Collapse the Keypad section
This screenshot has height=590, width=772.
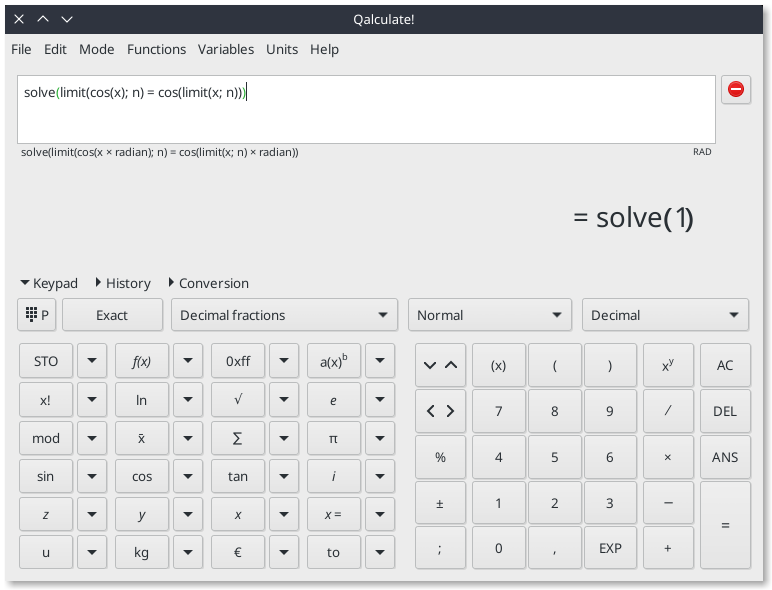tap(49, 283)
